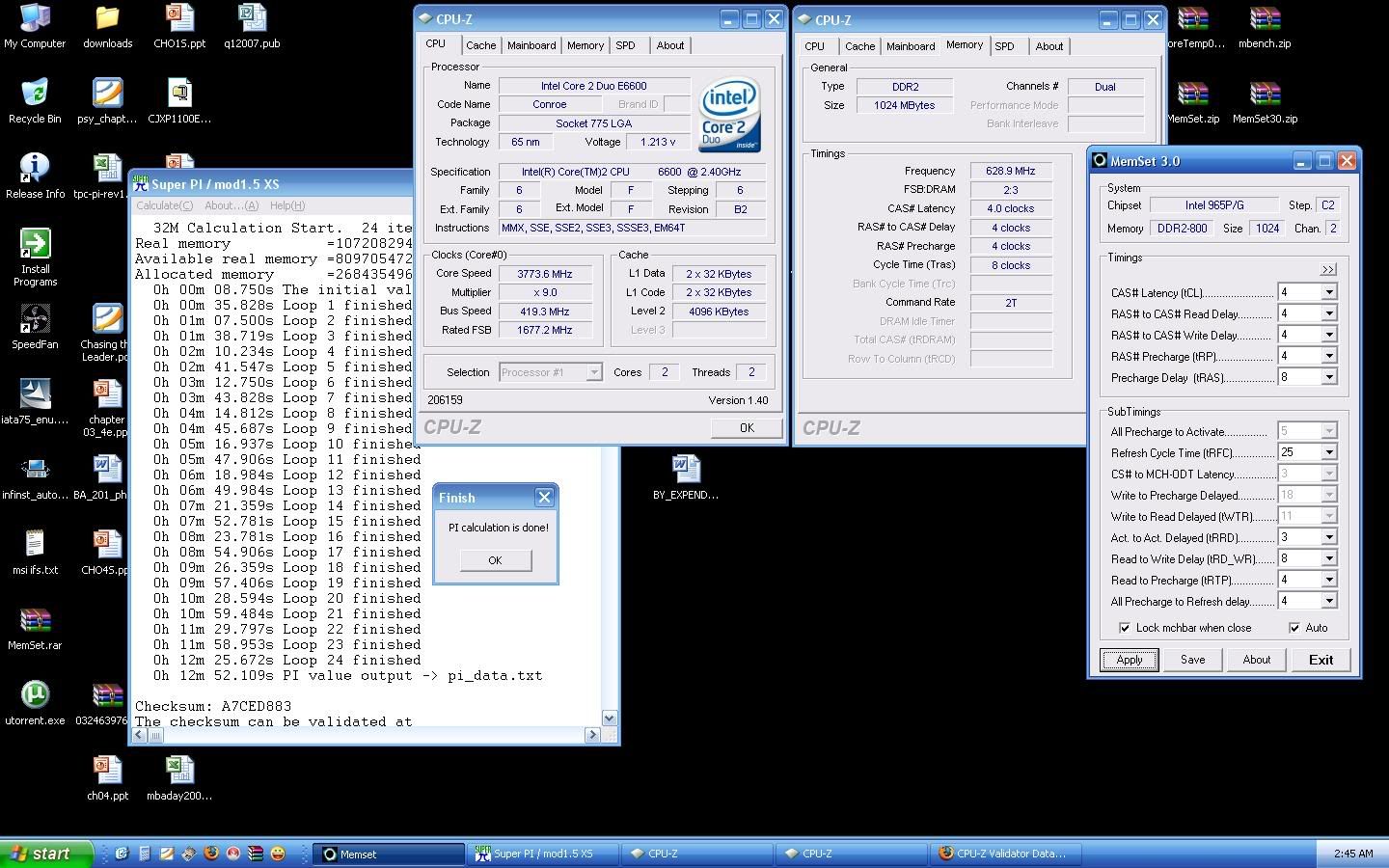Open mbaday200 spreadsheet icon
Image resolution: width=1389 pixels, height=868 pixels.
pyautogui.click(x=179, y=779)
